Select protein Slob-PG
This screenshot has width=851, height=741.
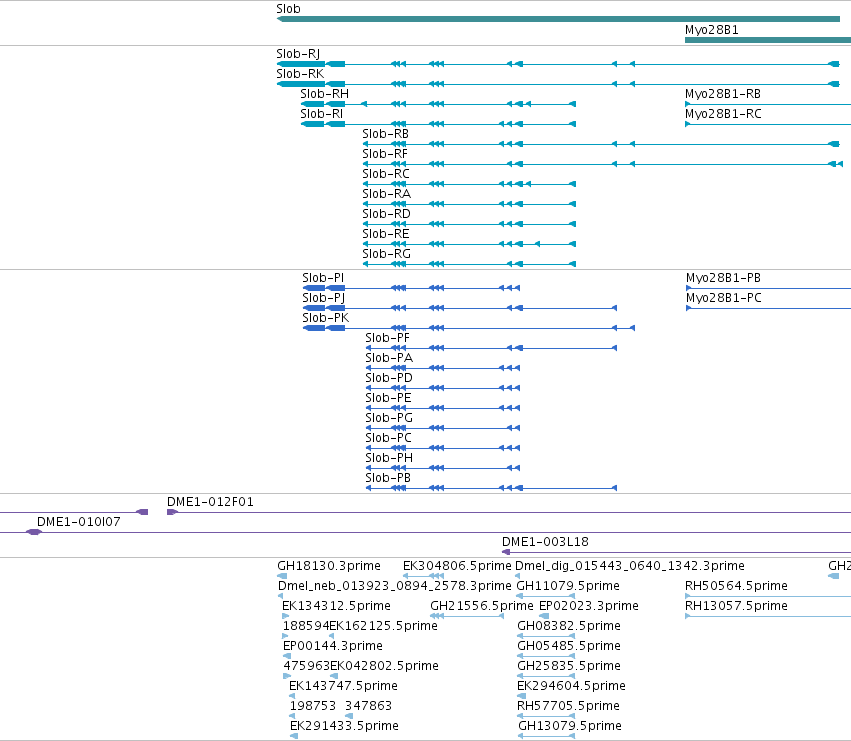(x=389, y=418)
